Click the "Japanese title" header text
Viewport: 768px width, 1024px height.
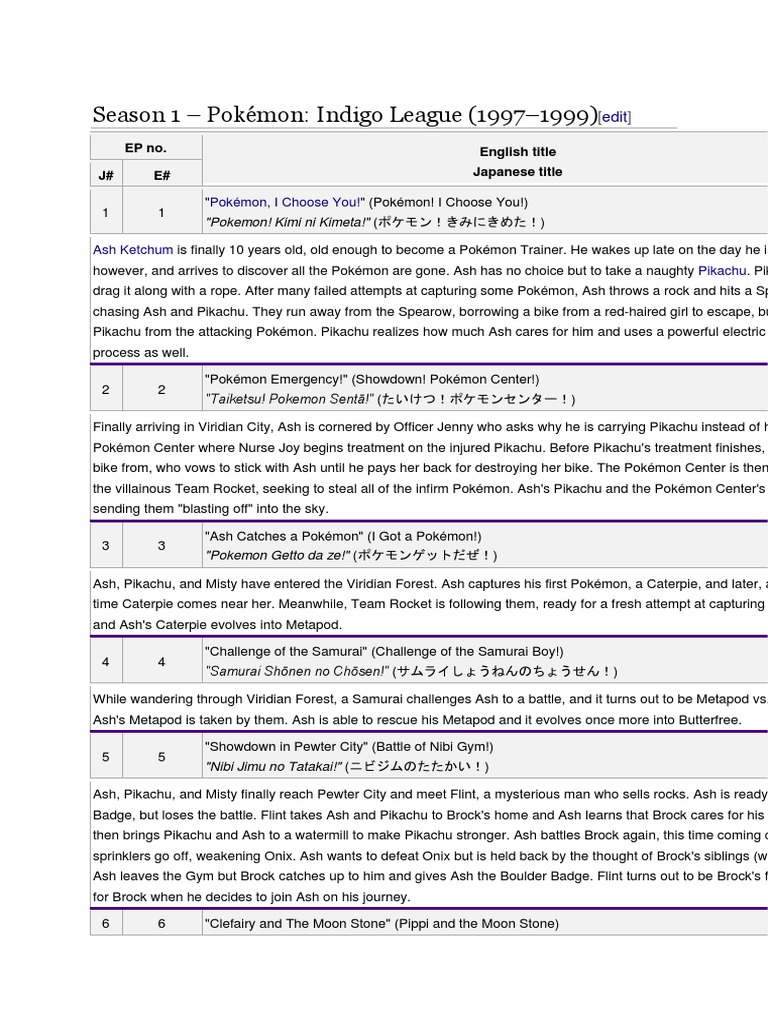[518, 172]
